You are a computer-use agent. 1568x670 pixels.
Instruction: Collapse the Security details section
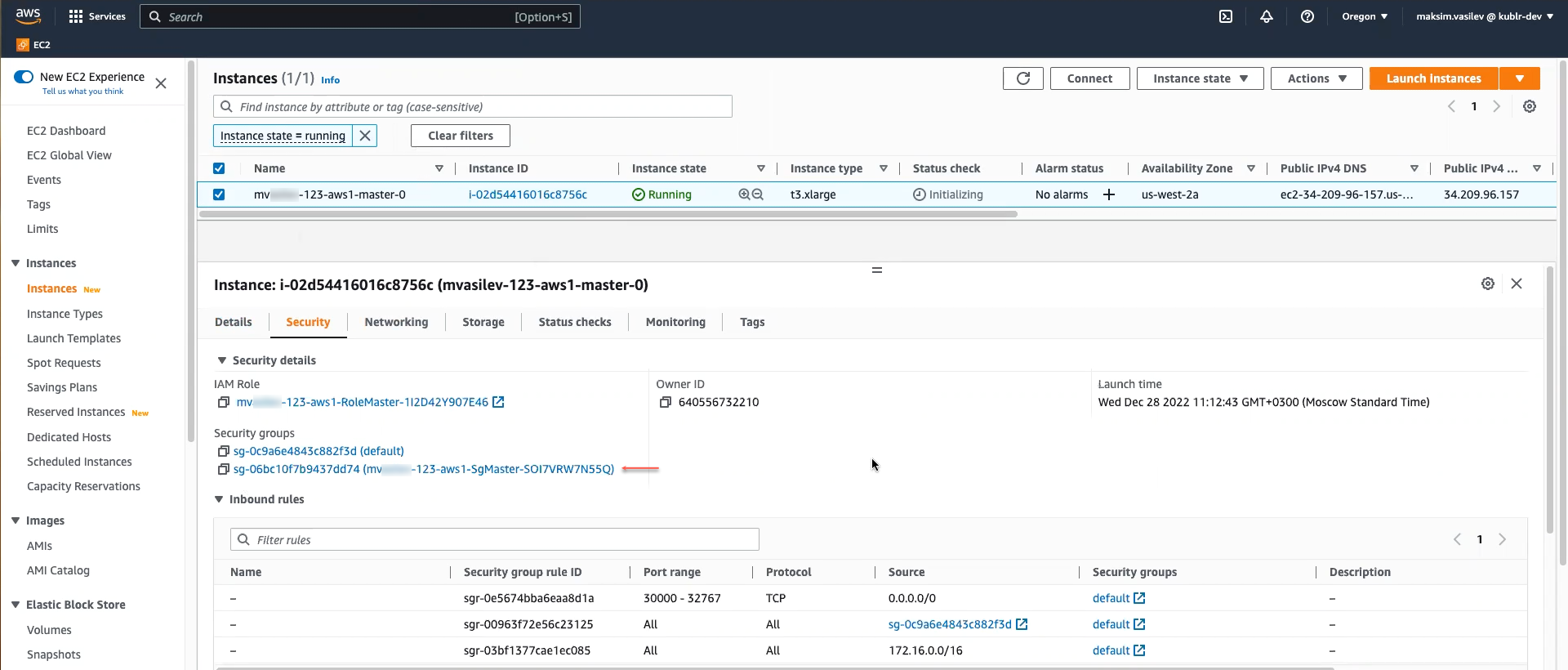click(221, 360)
